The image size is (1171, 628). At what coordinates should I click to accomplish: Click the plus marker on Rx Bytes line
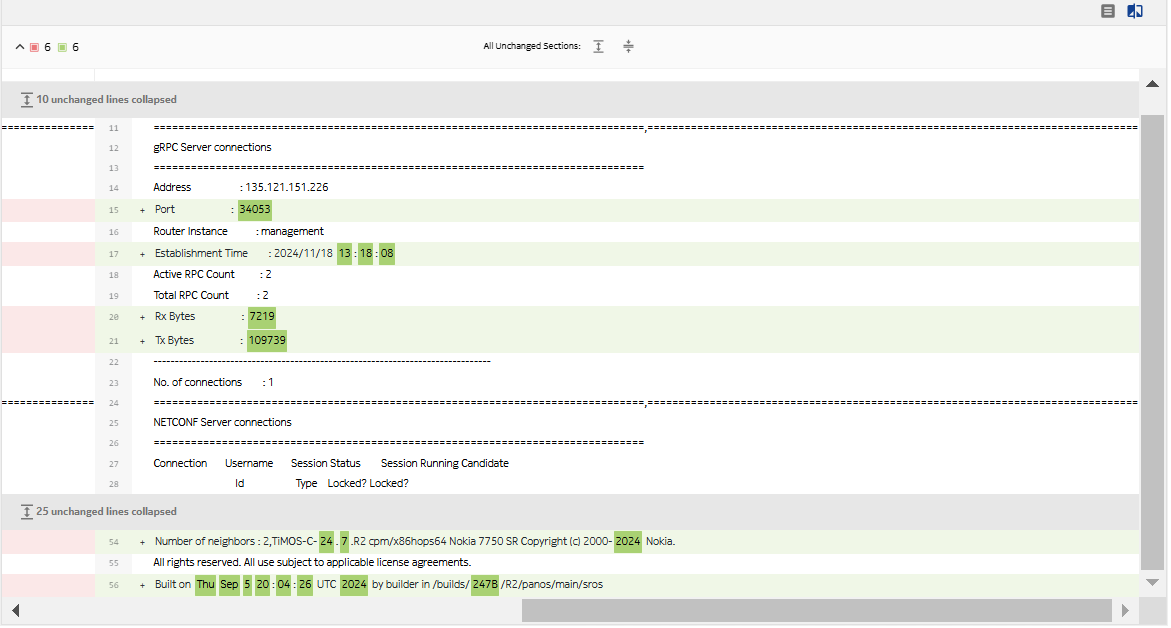pyautogui.click(x=142, y=317)
